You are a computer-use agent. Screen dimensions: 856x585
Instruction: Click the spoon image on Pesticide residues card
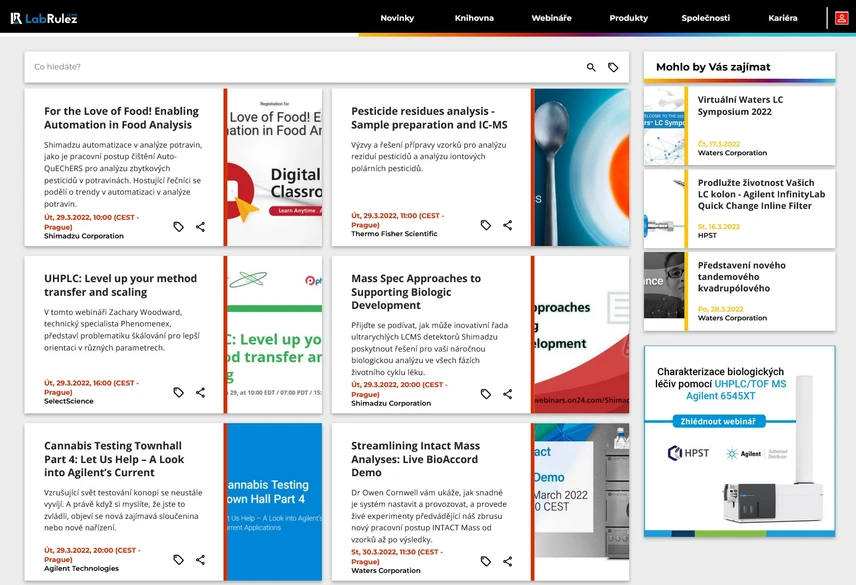[582, 167]
